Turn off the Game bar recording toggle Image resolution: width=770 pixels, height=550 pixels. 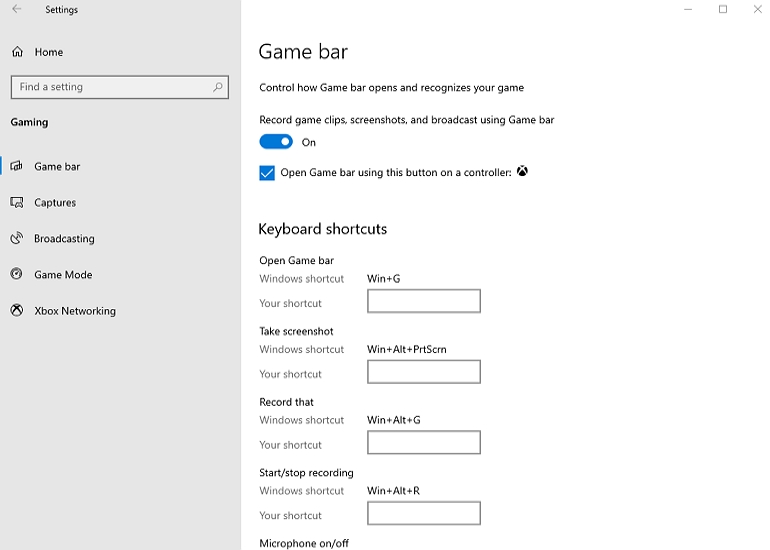pos(276,142)
